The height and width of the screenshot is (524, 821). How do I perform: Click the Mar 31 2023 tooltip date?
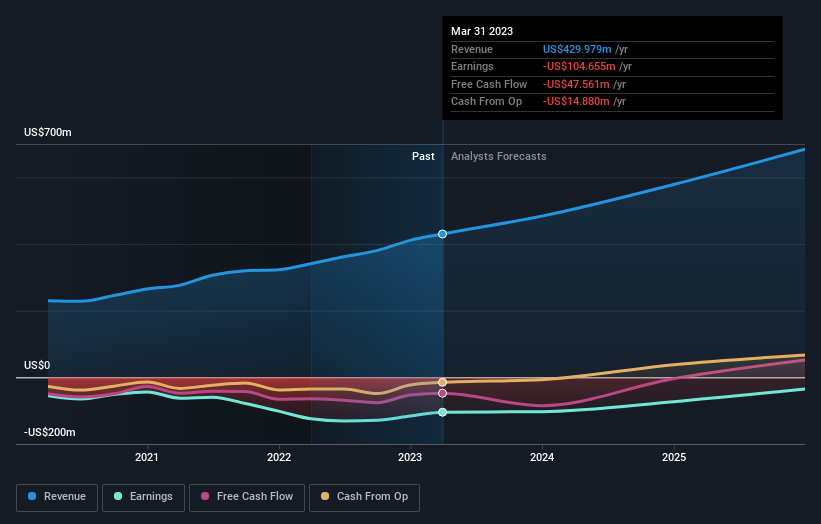(482, 31)
